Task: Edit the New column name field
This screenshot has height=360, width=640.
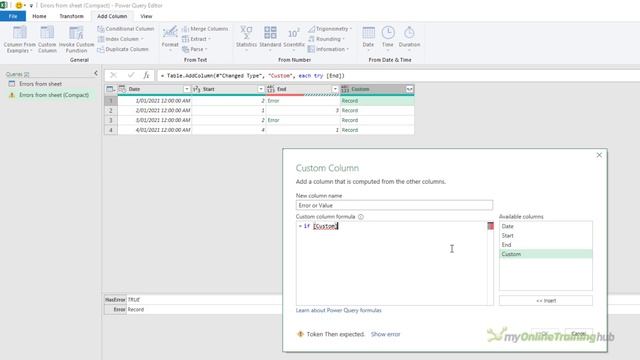Action: [394, 205]
